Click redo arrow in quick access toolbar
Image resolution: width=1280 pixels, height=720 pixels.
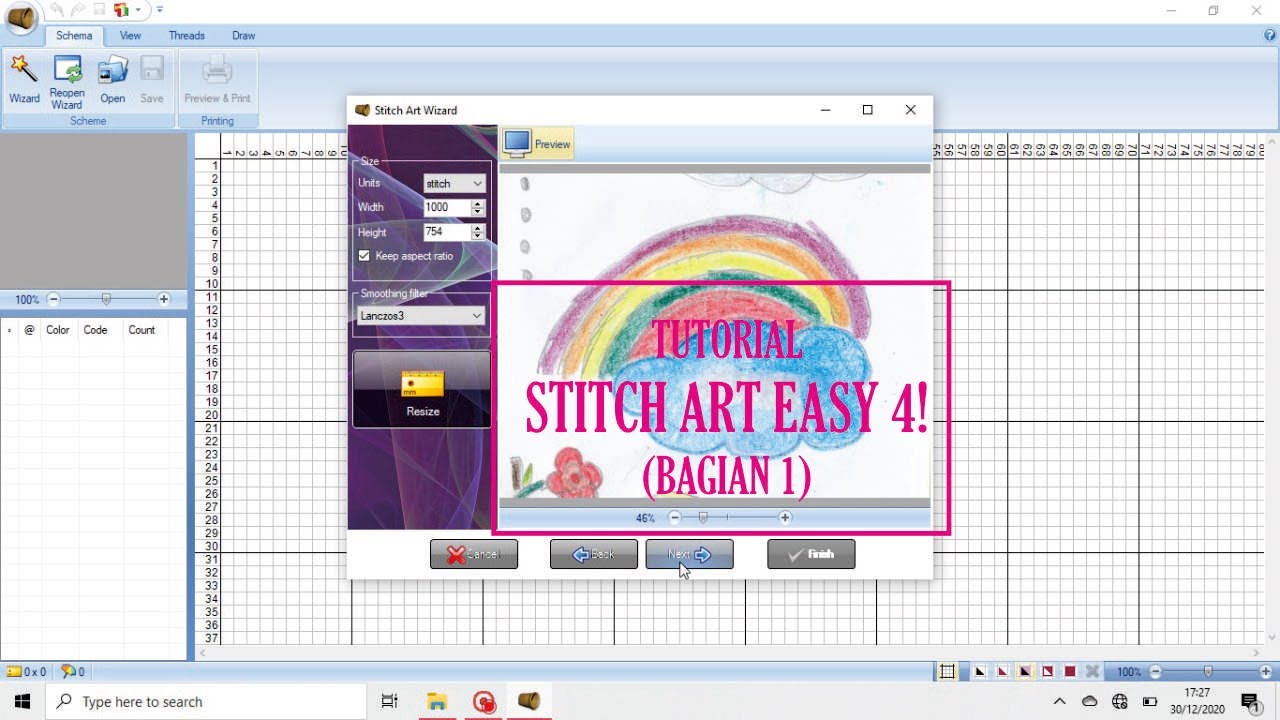click(78, 10)
